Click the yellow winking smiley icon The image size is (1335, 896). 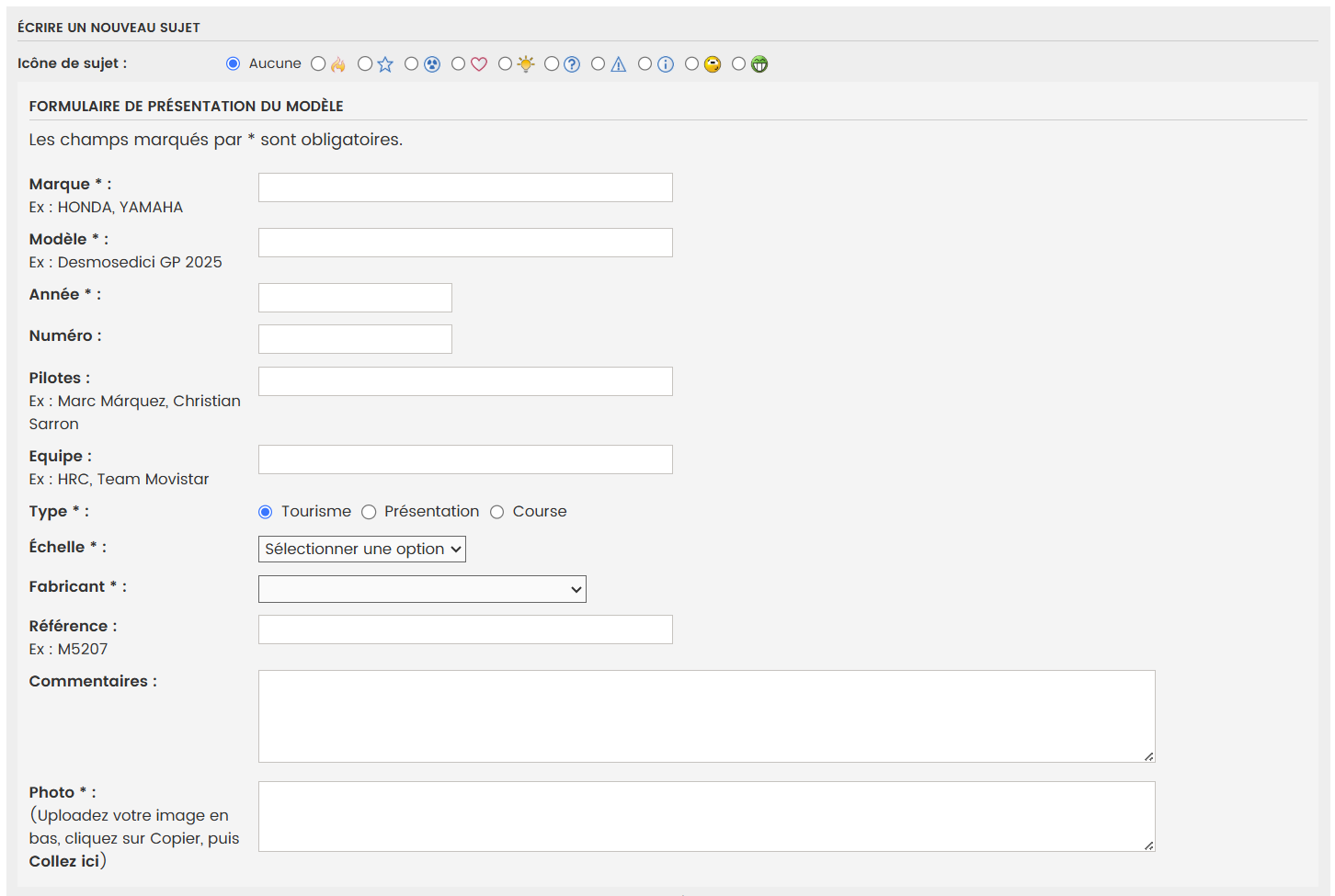pyautogui.click(x=713, y=64)
